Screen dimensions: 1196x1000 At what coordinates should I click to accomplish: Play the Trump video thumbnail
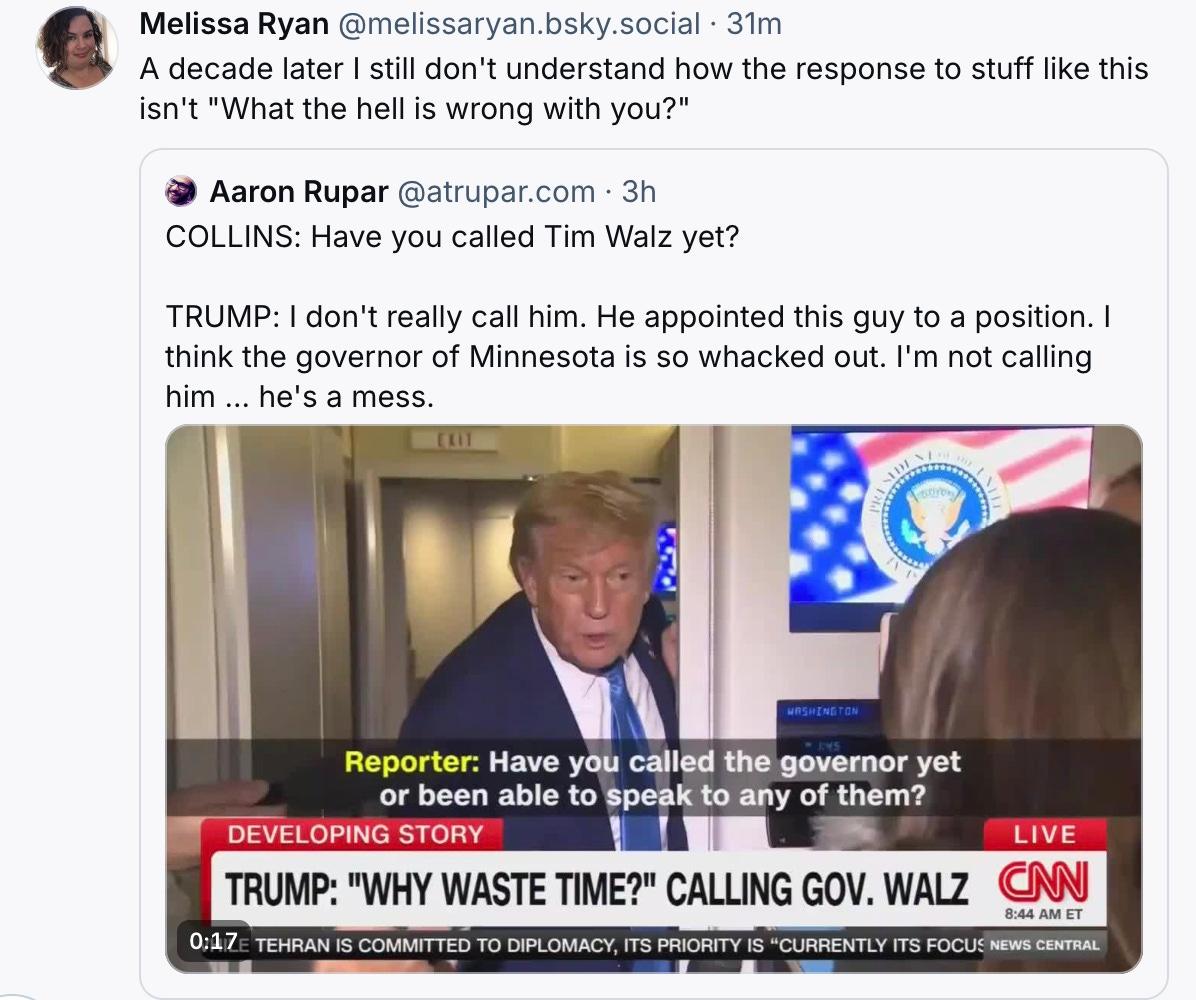pos(654,699)
